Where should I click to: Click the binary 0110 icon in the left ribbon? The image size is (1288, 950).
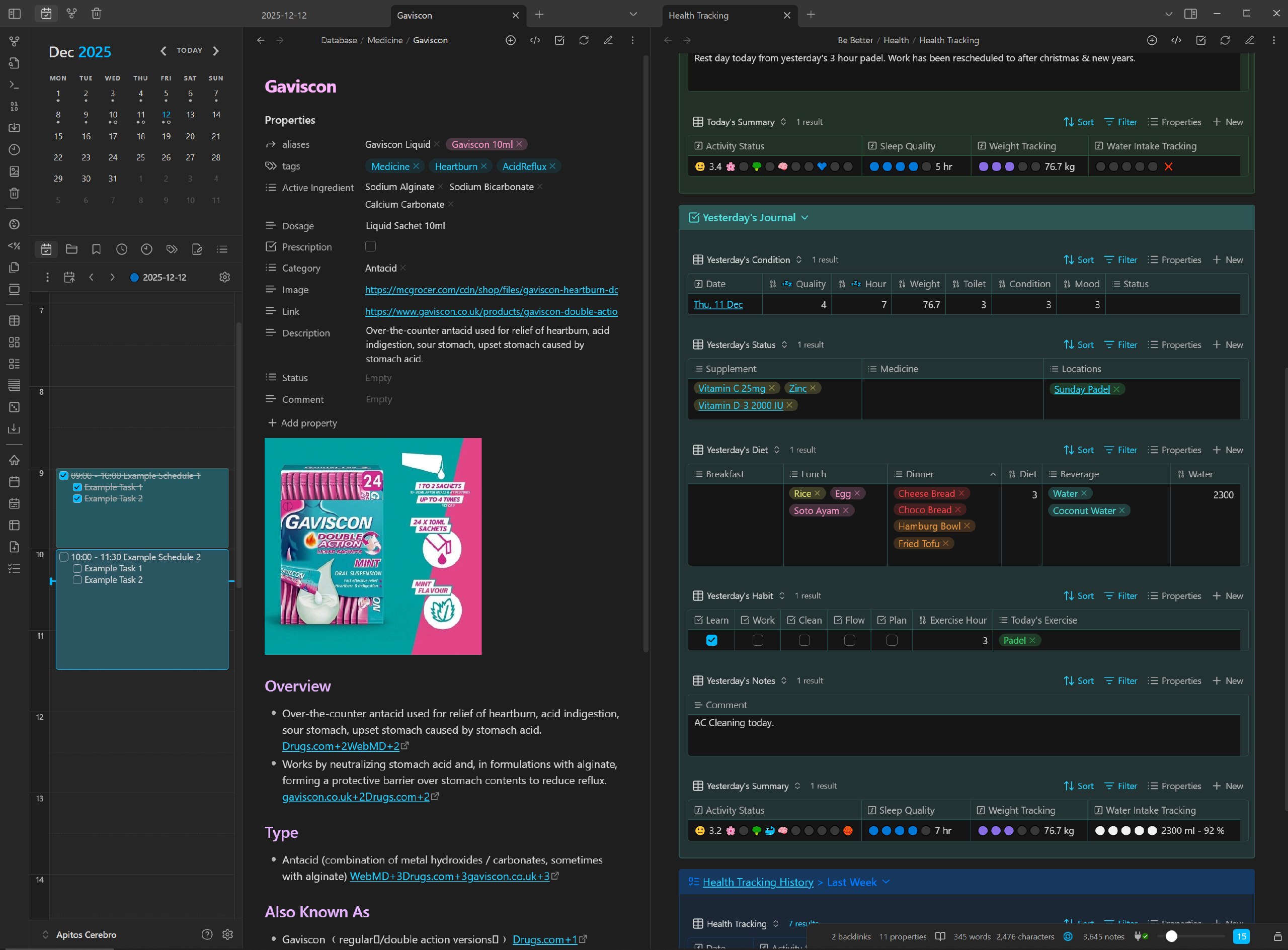[15, 107]
